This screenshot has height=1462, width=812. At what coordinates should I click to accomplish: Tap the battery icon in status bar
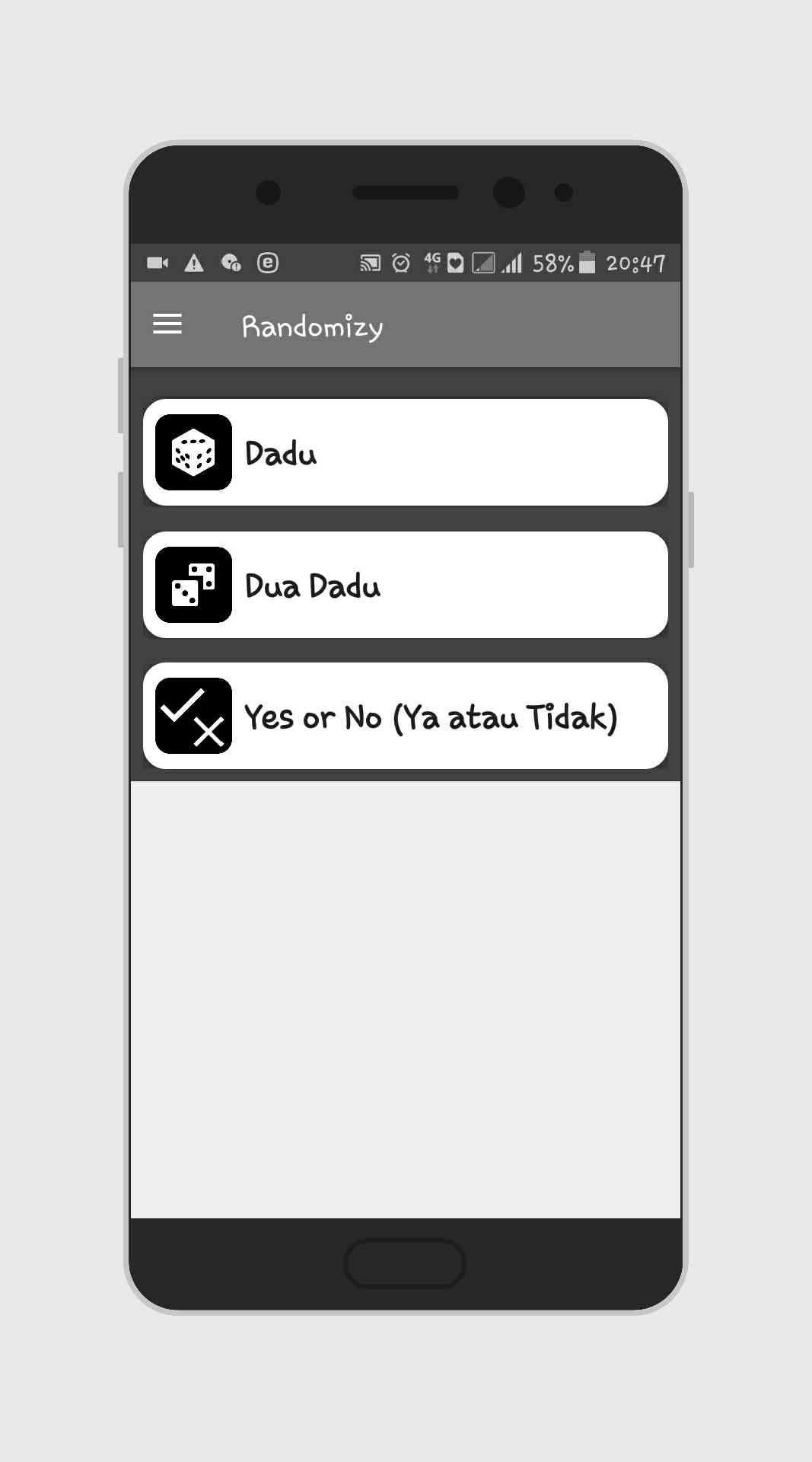[587, 263]
